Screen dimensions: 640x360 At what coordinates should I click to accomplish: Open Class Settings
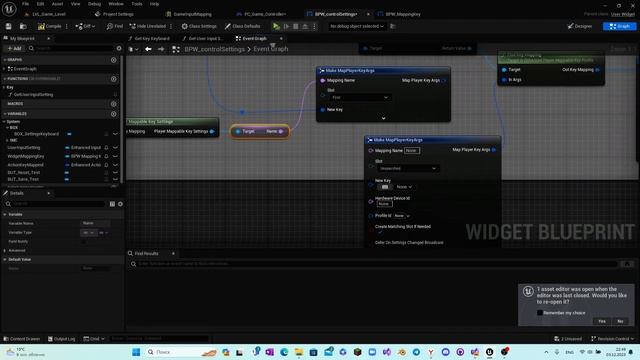[199, 26]
